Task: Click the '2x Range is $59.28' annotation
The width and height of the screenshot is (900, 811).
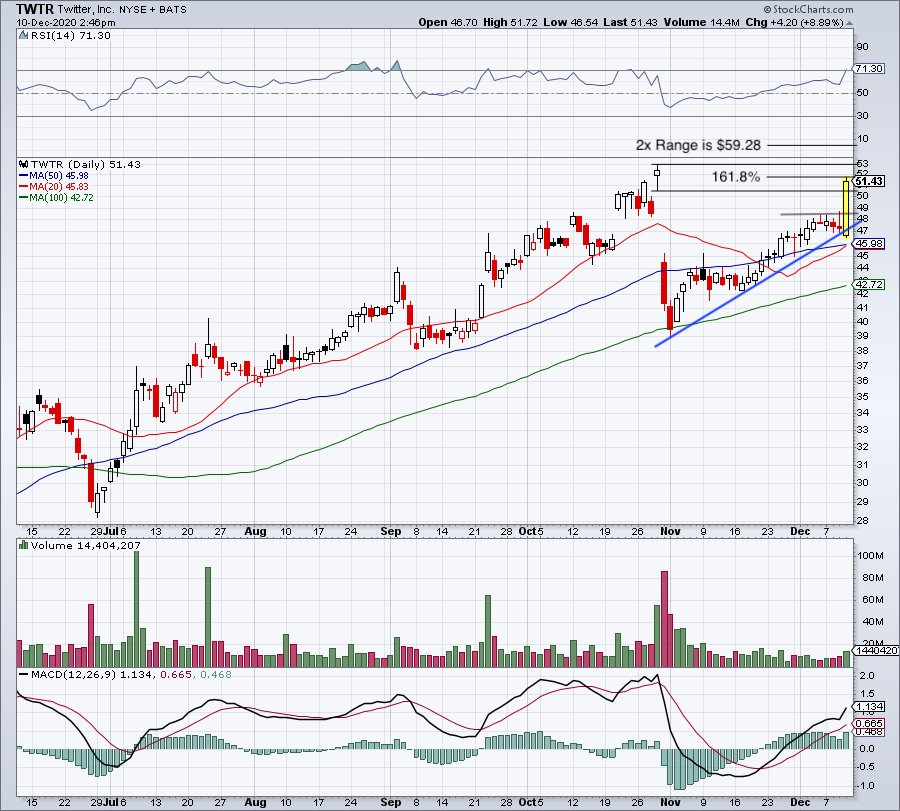Action: click(x=698, y=145)
